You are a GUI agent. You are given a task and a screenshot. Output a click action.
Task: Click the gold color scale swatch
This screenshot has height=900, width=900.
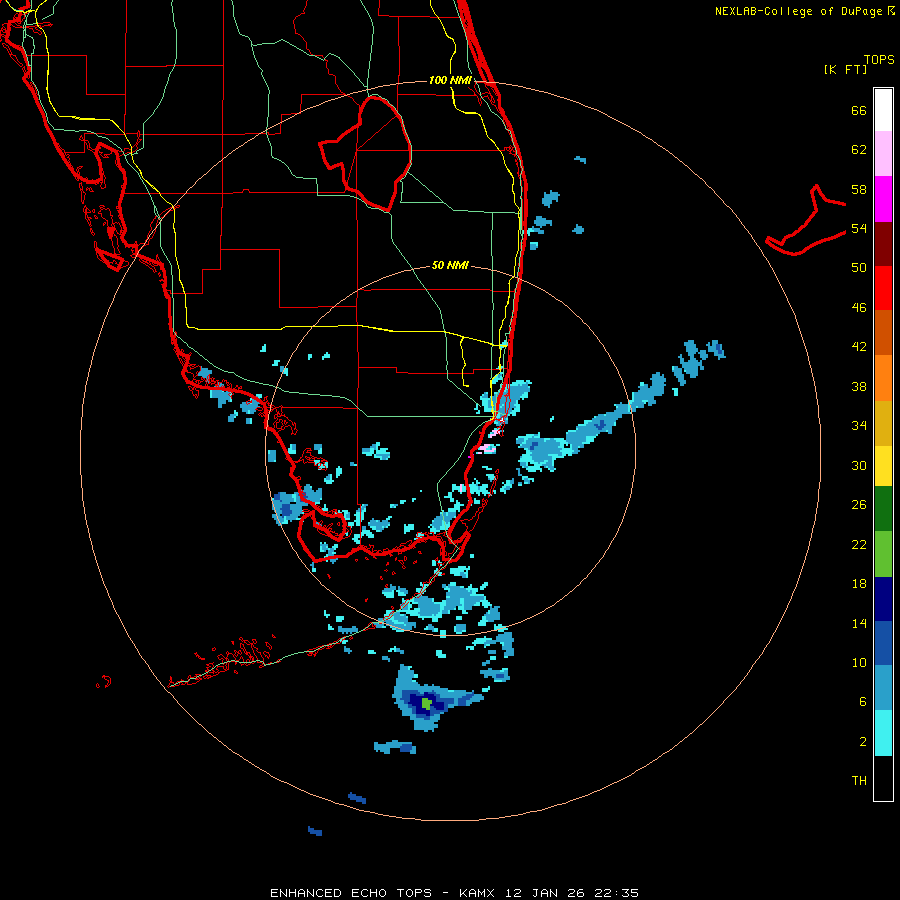click(883, 423)
